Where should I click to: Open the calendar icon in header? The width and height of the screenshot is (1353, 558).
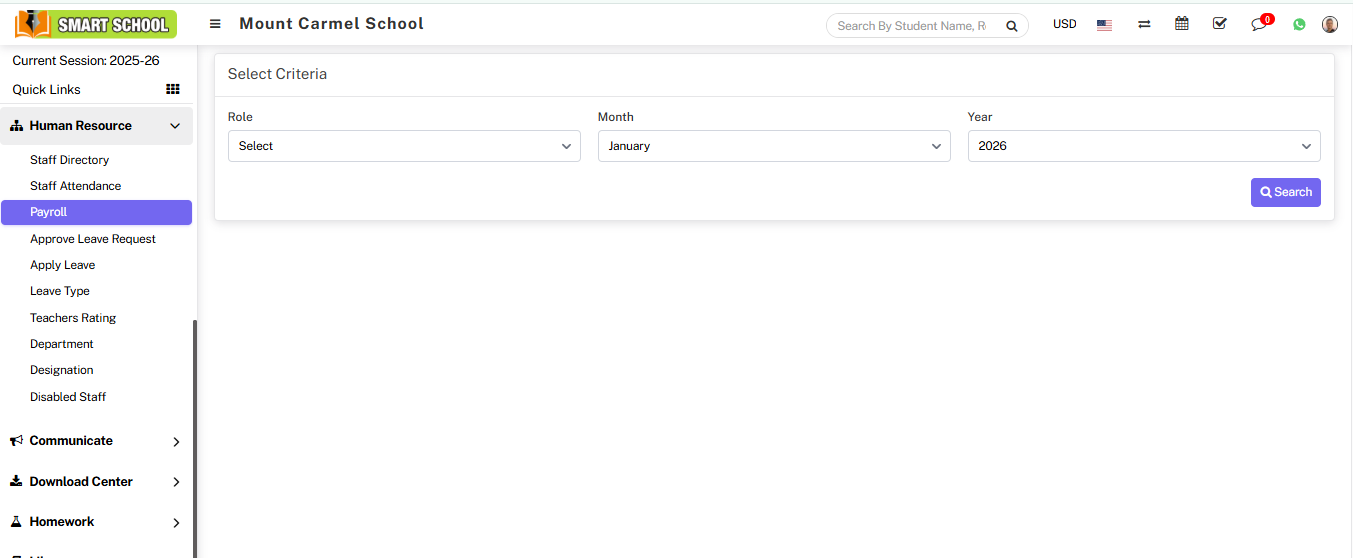point(1182,24)
